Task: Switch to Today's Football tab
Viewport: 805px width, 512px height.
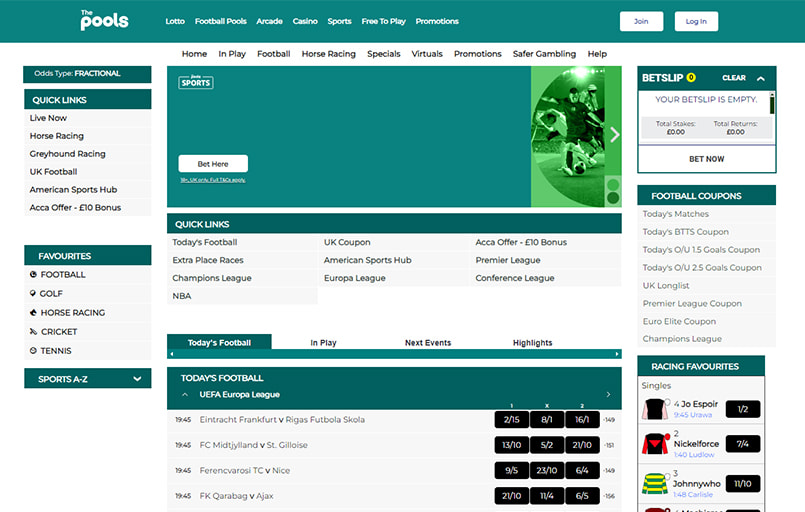Action: 219,342
